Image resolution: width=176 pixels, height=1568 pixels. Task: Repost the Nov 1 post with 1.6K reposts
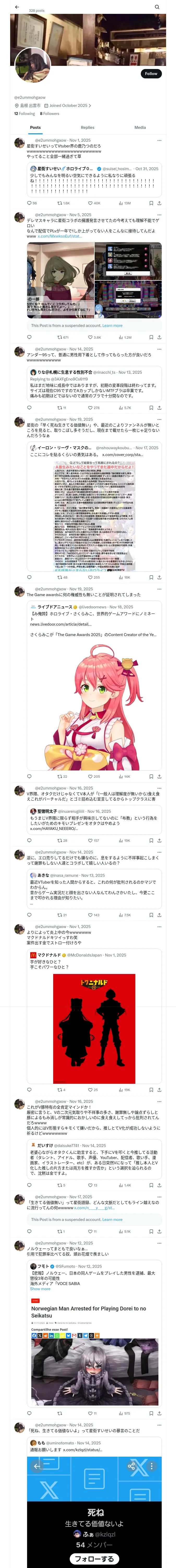coord(63,203)
